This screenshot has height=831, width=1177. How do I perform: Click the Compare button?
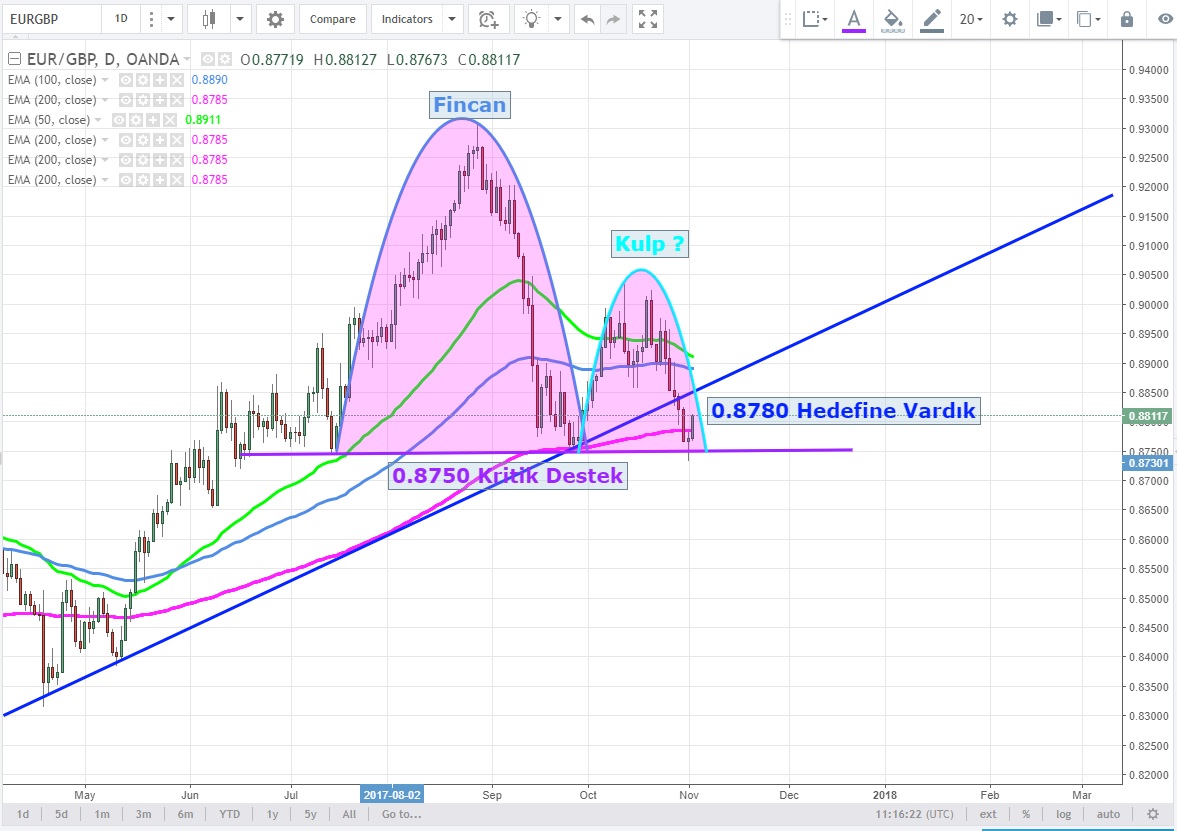(332, 19)
